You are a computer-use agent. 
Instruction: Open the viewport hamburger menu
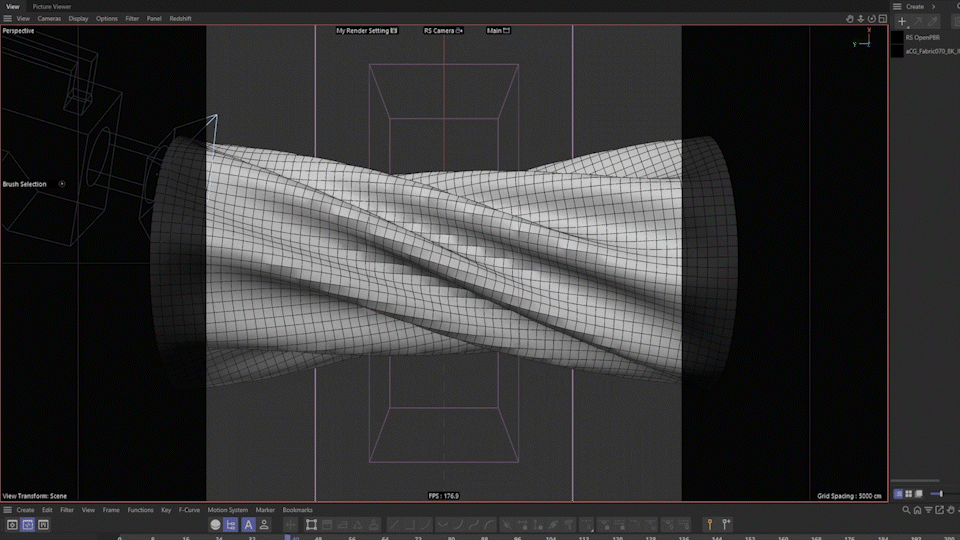(7, 18)
